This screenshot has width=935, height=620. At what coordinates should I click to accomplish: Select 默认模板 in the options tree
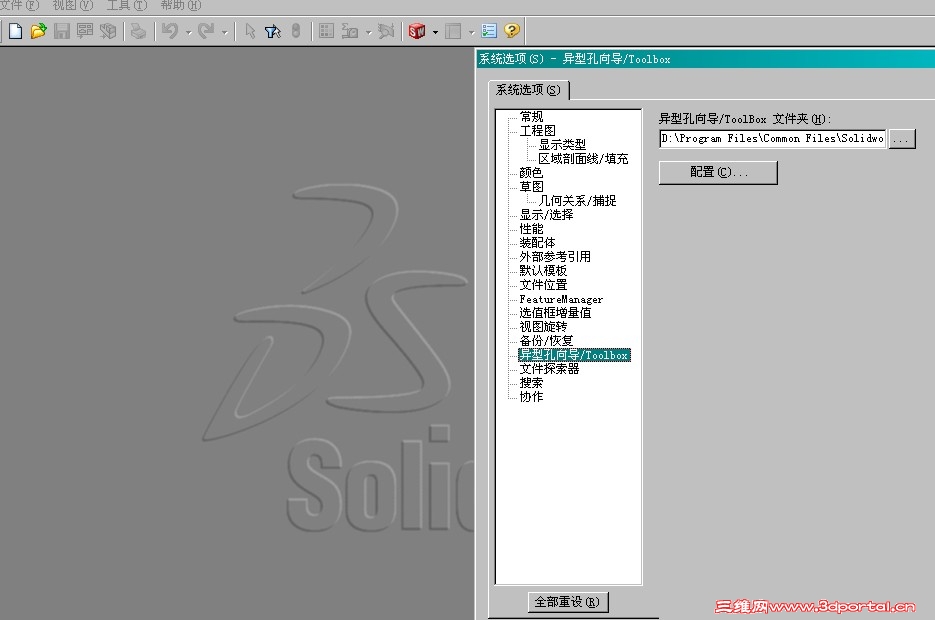coord(543,271)
